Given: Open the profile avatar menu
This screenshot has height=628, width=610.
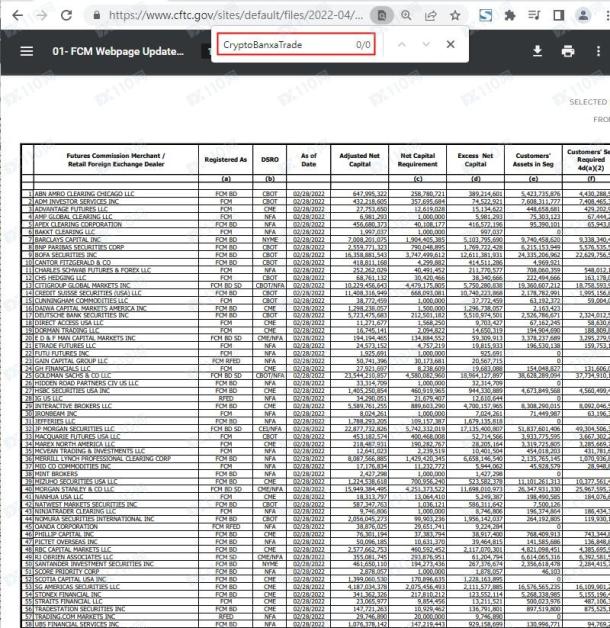Looking at the screenshot, I should click(583, 16).
